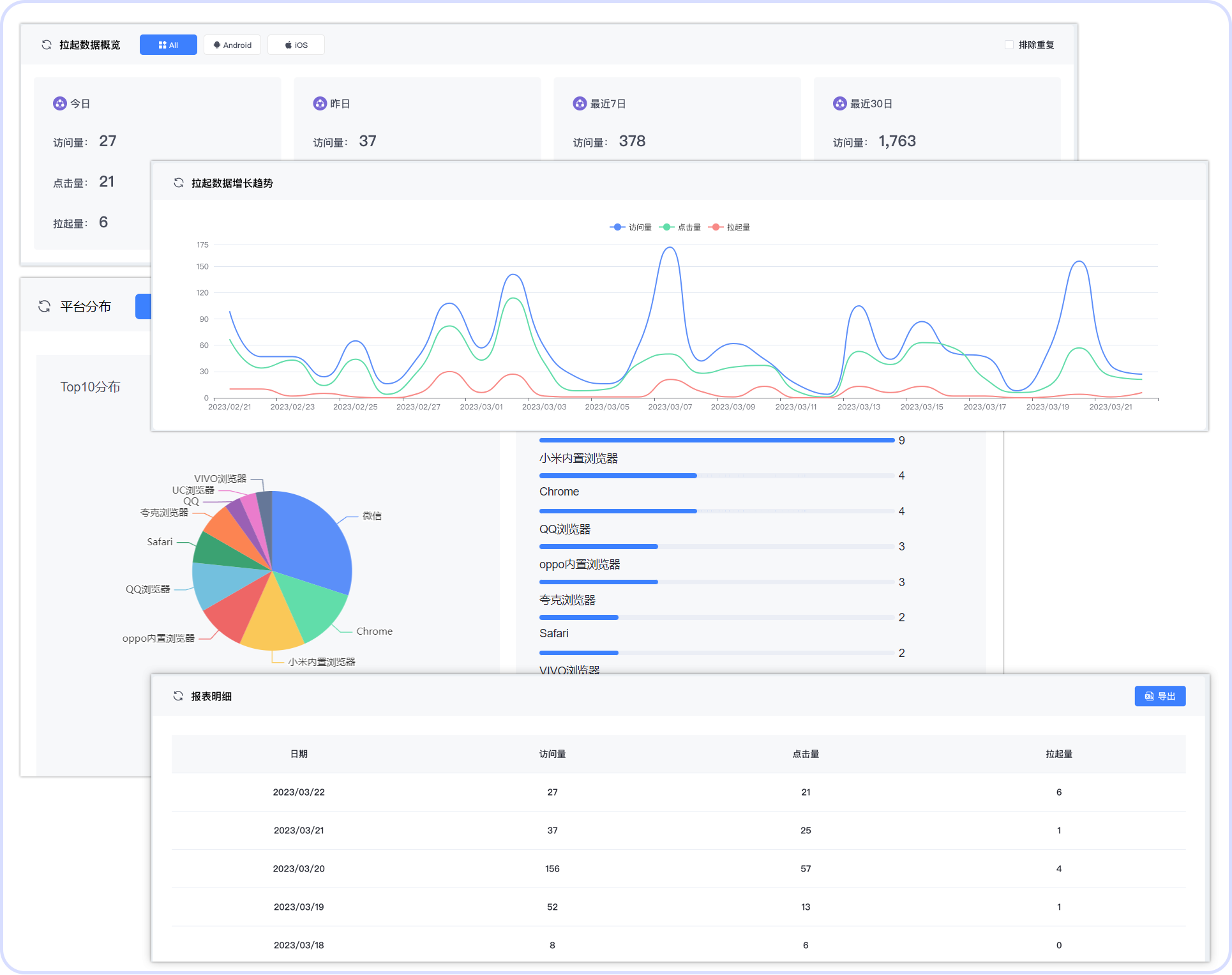
Task: Click the purple icon next to 今日
Action: (59, 103)
